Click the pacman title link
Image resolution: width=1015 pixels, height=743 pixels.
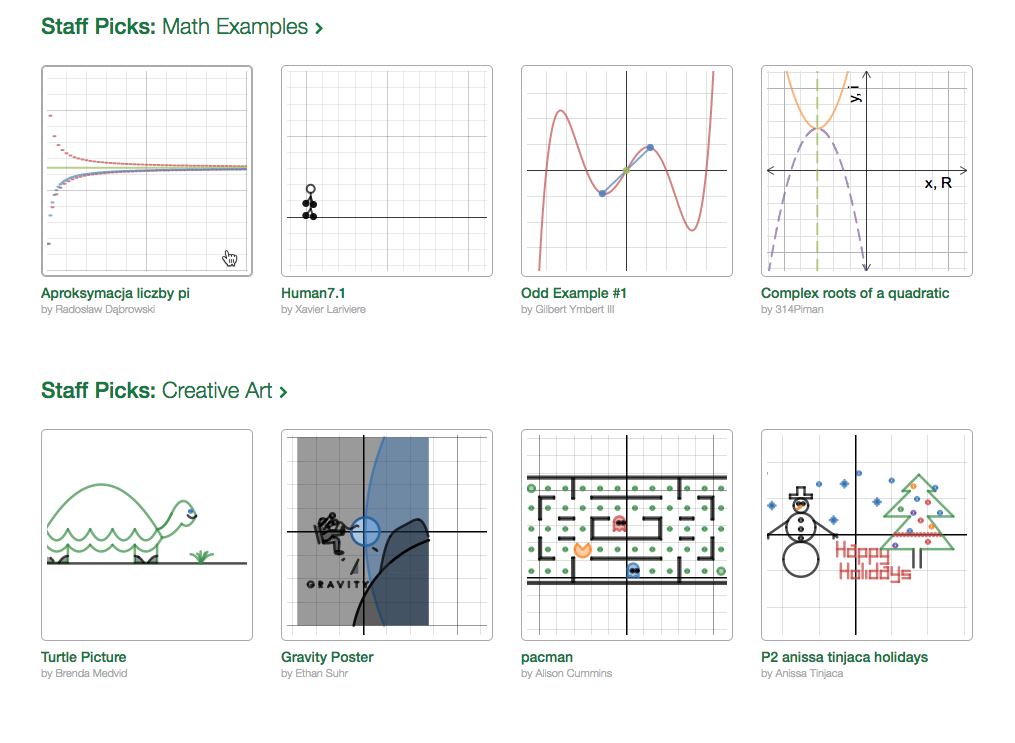pyautogui.click(x=545, y=657)
